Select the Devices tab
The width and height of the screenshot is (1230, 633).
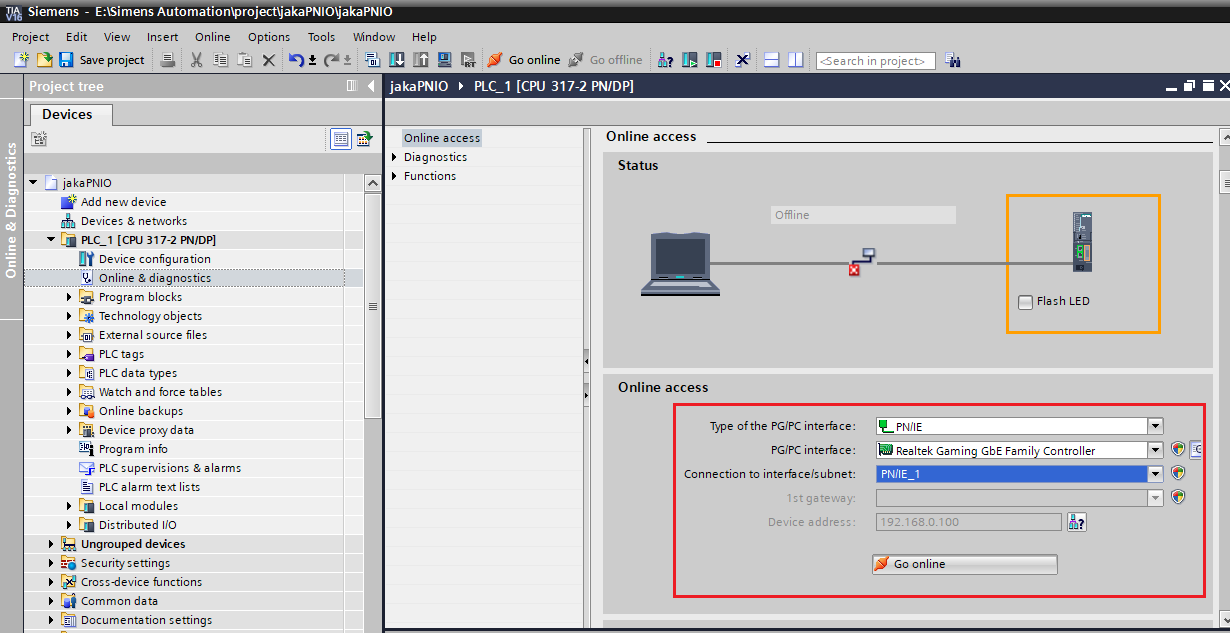(x=67, y=115)
